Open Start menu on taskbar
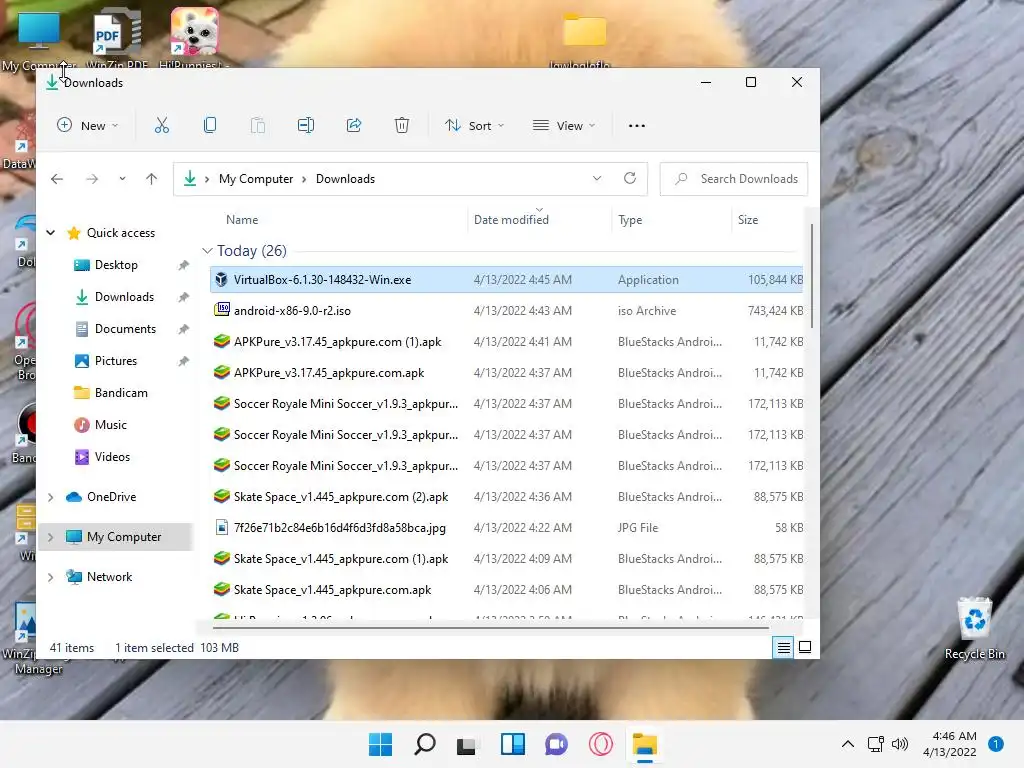This screenshot has height=768, width=1024. pyautogui.click(x=380, y=744)
